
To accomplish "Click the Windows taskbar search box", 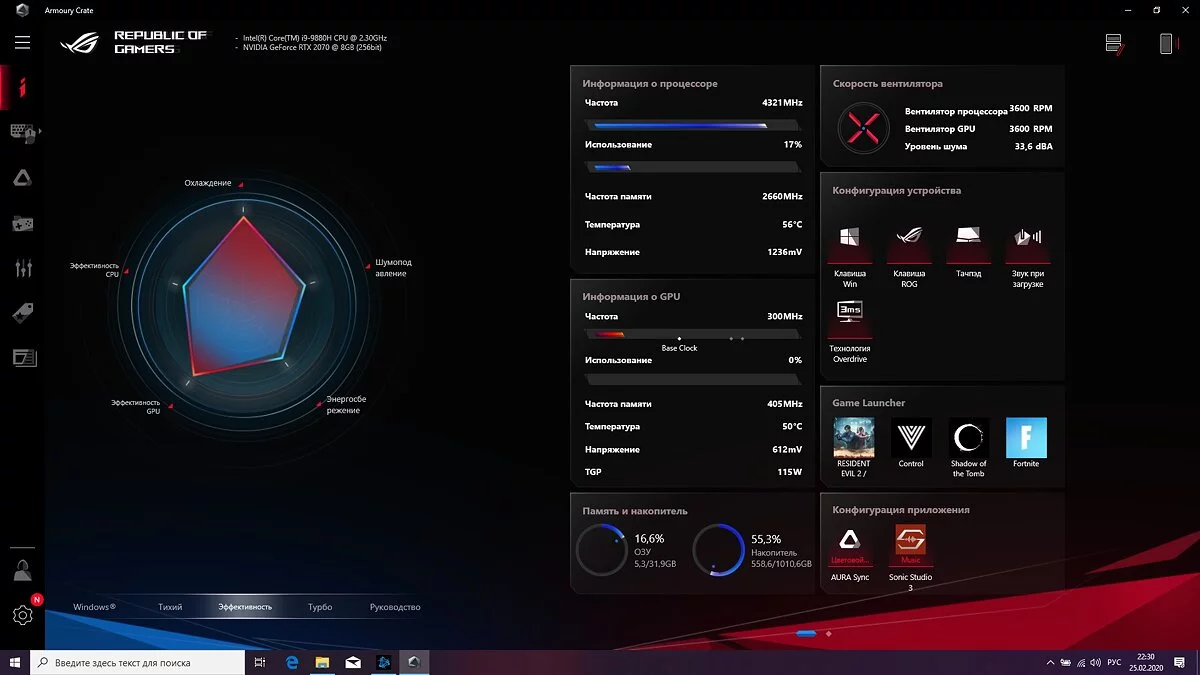I will [138, 662].
